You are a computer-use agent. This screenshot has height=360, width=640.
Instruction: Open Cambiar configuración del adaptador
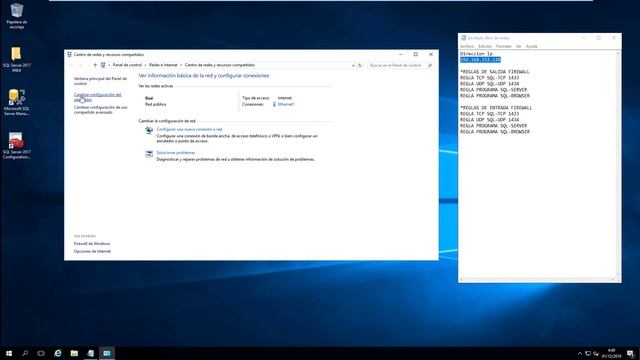pos(97,97)
